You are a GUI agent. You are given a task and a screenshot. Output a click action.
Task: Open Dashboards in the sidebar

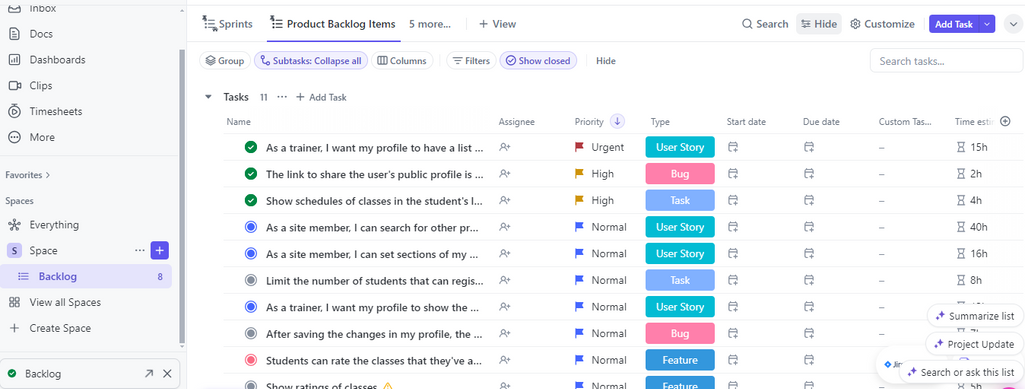point(57,59)
